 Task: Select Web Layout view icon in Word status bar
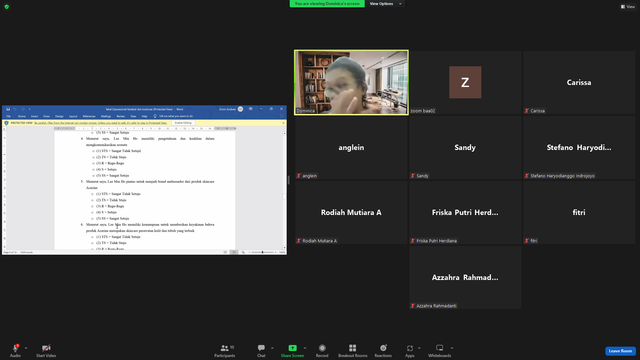[x=243, y=252]
